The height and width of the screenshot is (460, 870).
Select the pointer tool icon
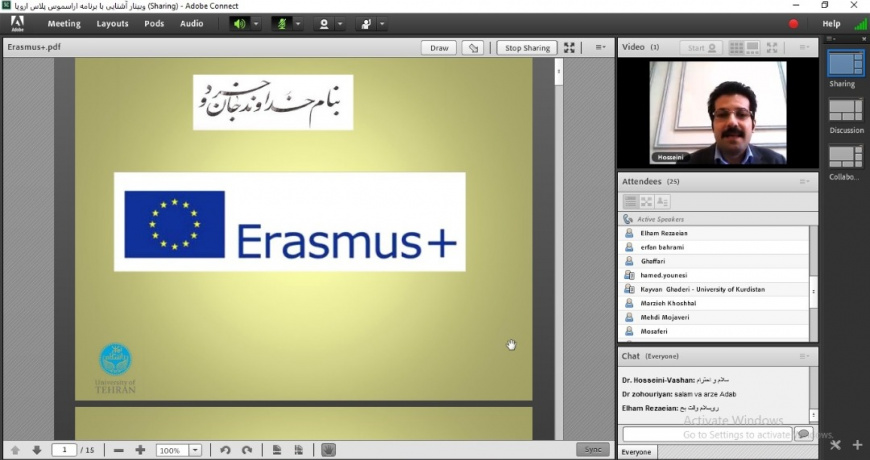point(473,48)
